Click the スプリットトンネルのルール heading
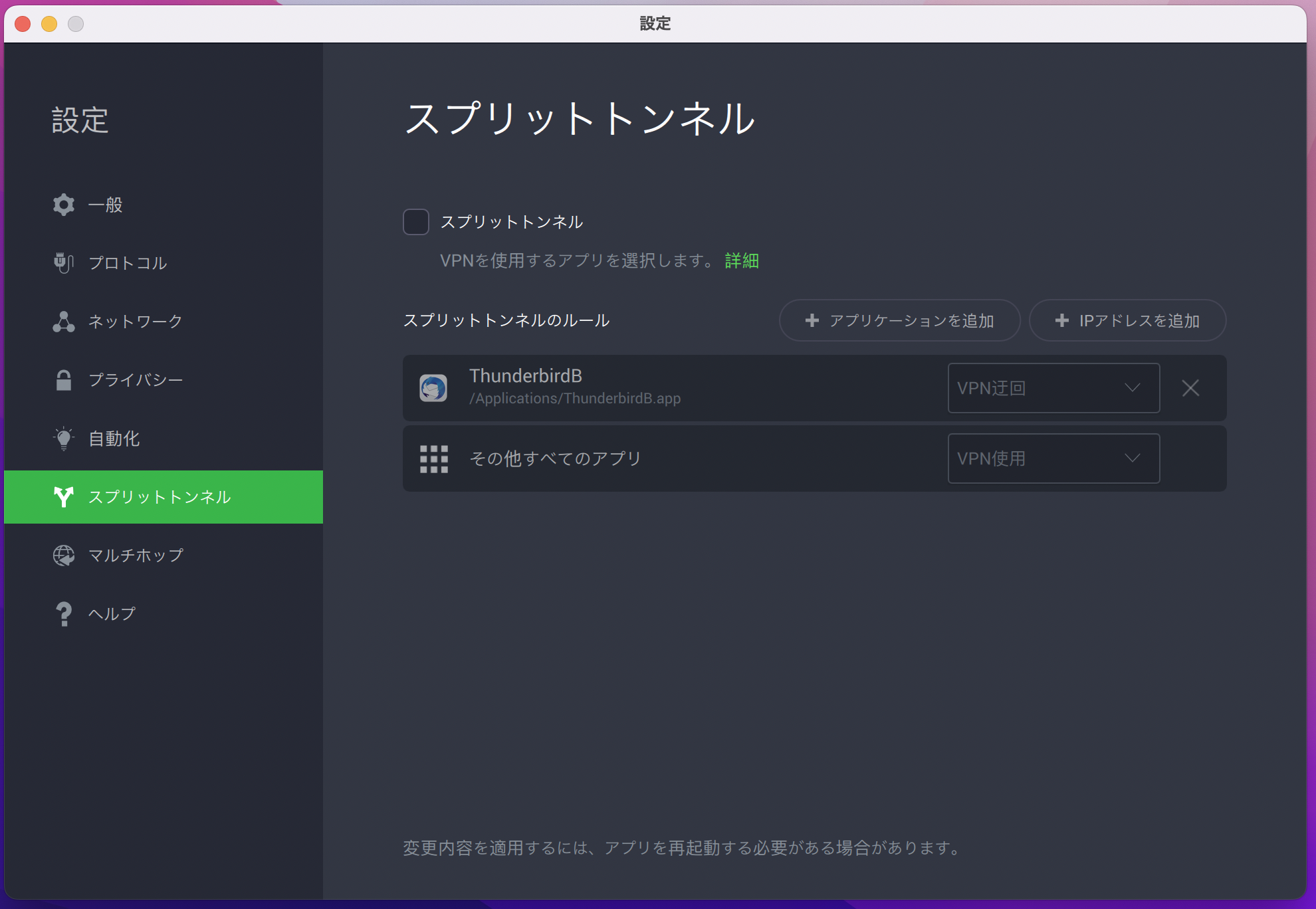 point(506,321)
